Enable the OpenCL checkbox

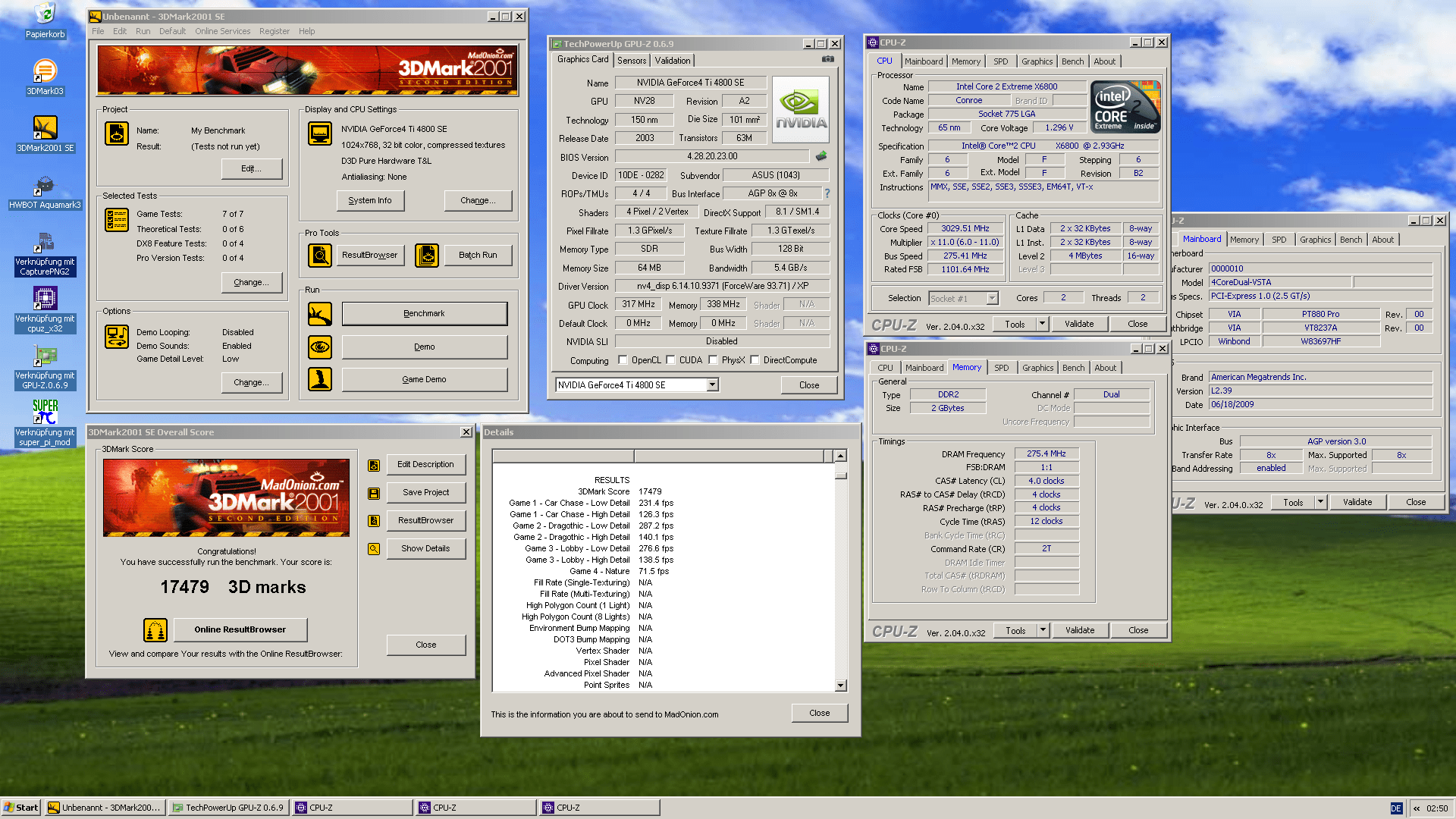[x=623, y=361]
